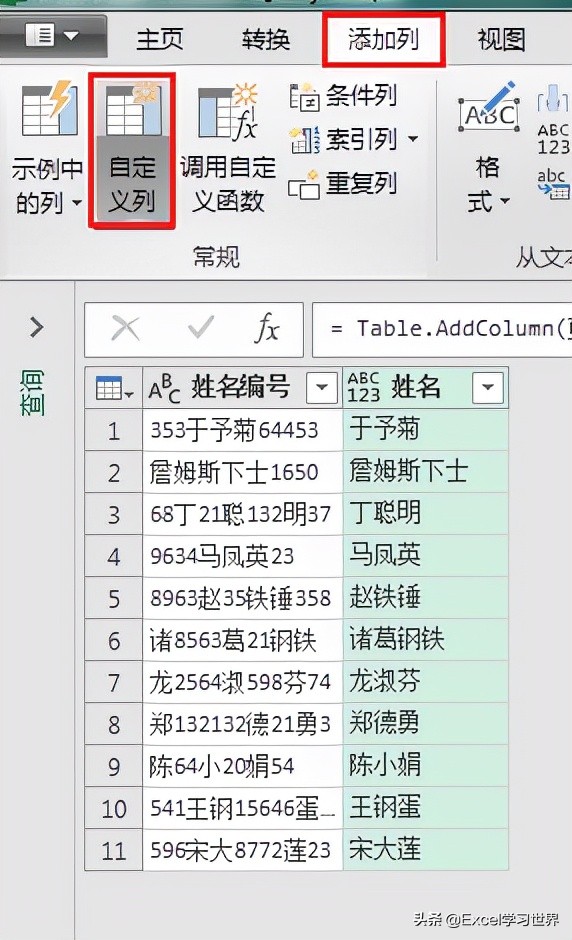Add a 条件列 conditional column
Viewport: 572px width, 940px height.
point(343,96)
